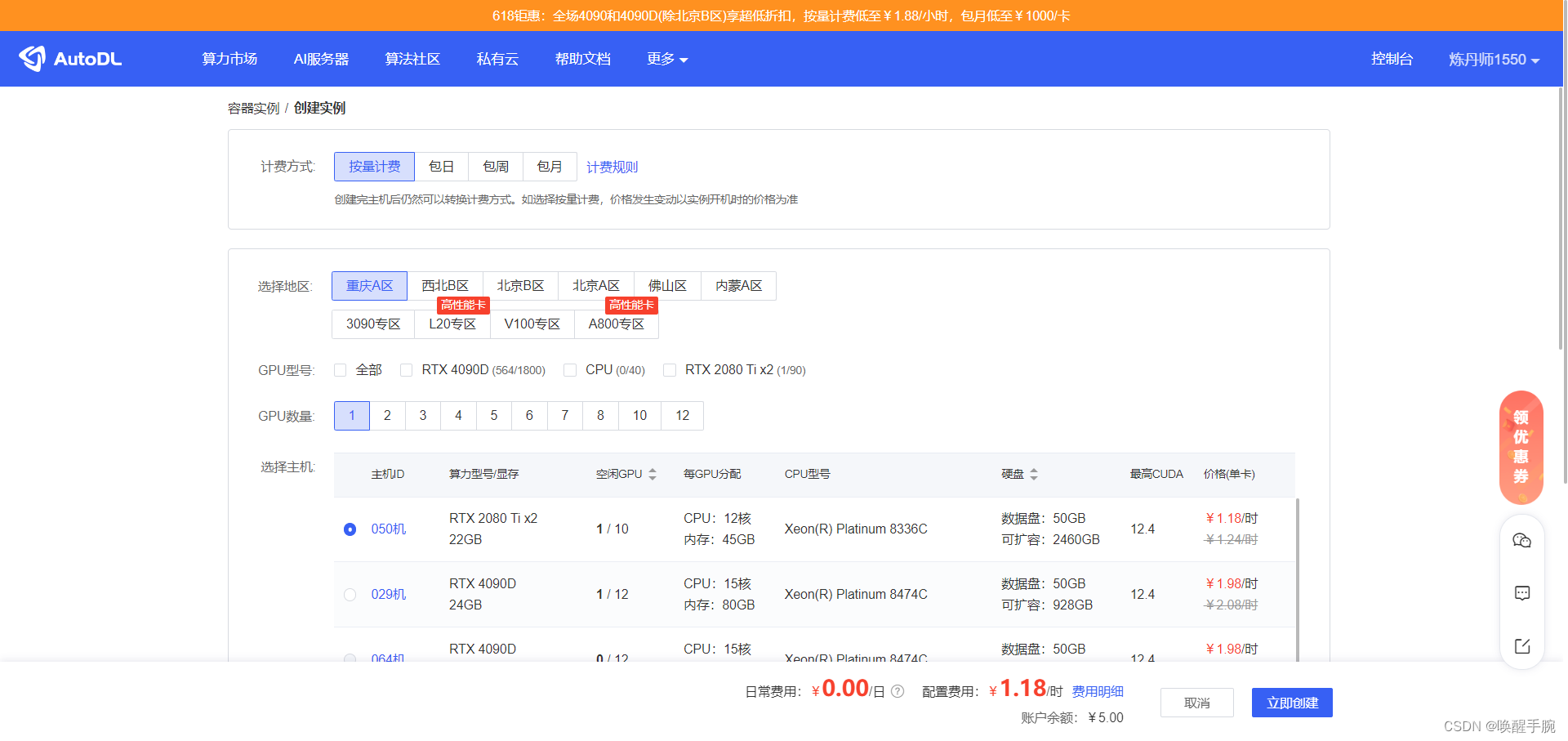The width and height of the screenshot is (1568, 741).
Task: Open WeChat support icon on right sidebar
Action: [1522, 541]
